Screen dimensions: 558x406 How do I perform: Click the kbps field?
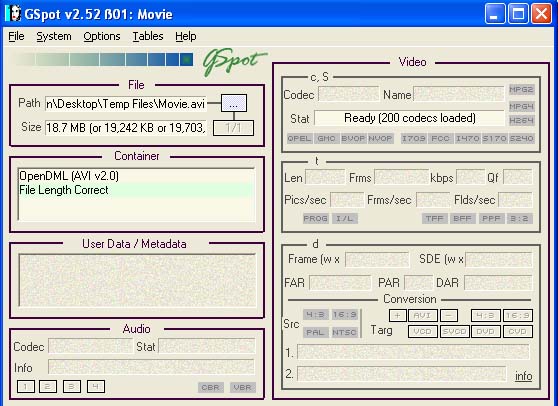470,177
